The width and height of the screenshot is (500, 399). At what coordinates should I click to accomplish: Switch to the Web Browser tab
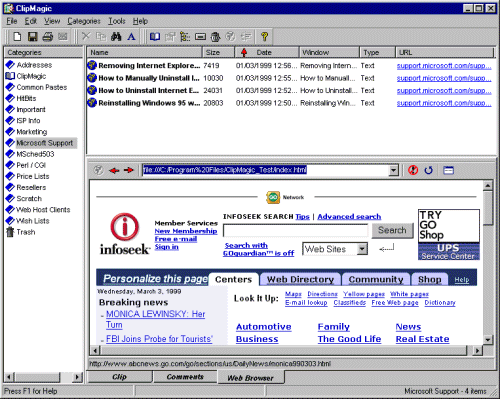tap(251, 378)
